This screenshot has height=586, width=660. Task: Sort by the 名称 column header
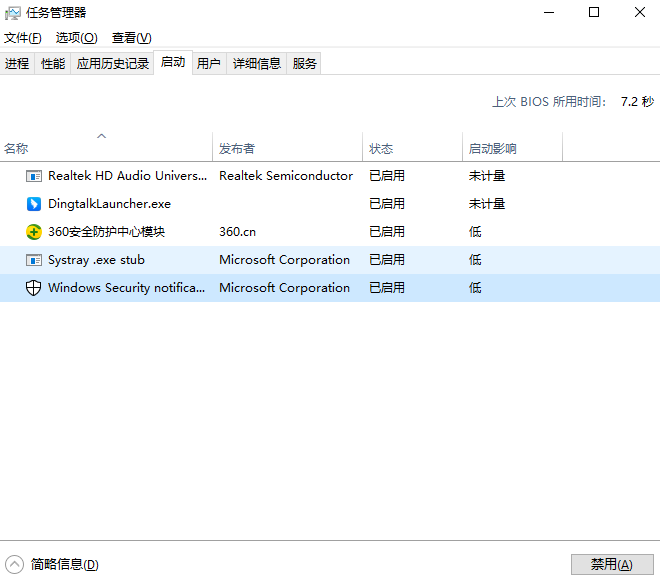16,149
